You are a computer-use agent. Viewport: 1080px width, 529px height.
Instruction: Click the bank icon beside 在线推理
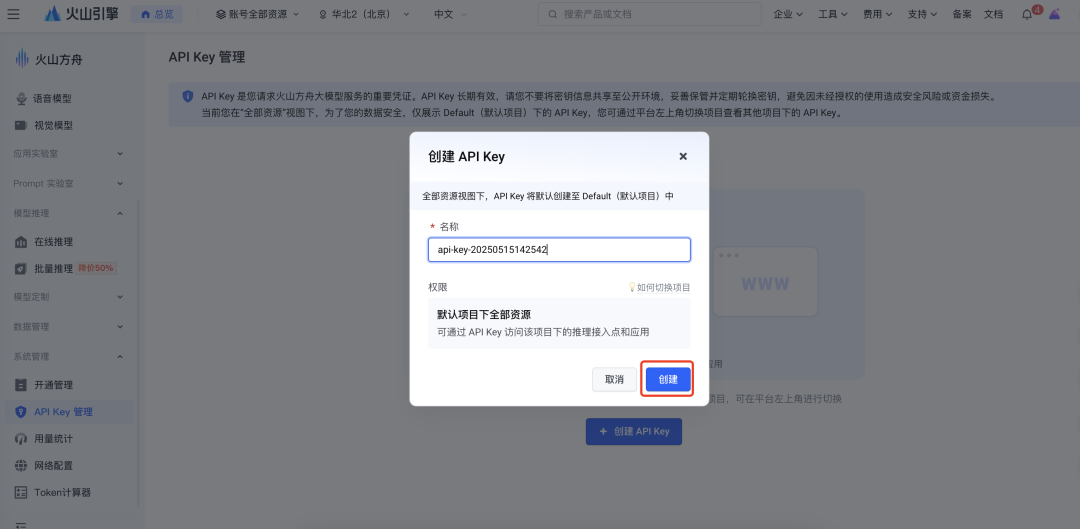(x=21, y=242)
